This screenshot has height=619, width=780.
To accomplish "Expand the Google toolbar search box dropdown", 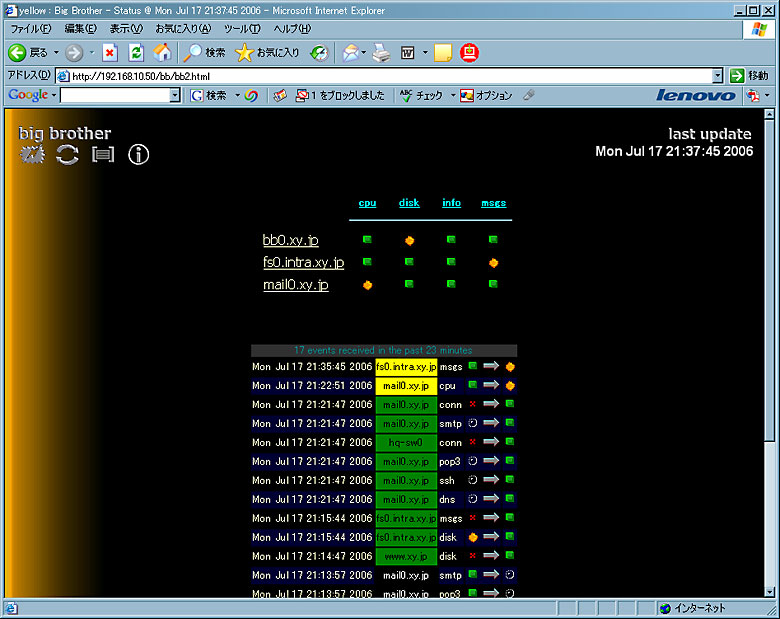I will point(175,96).
